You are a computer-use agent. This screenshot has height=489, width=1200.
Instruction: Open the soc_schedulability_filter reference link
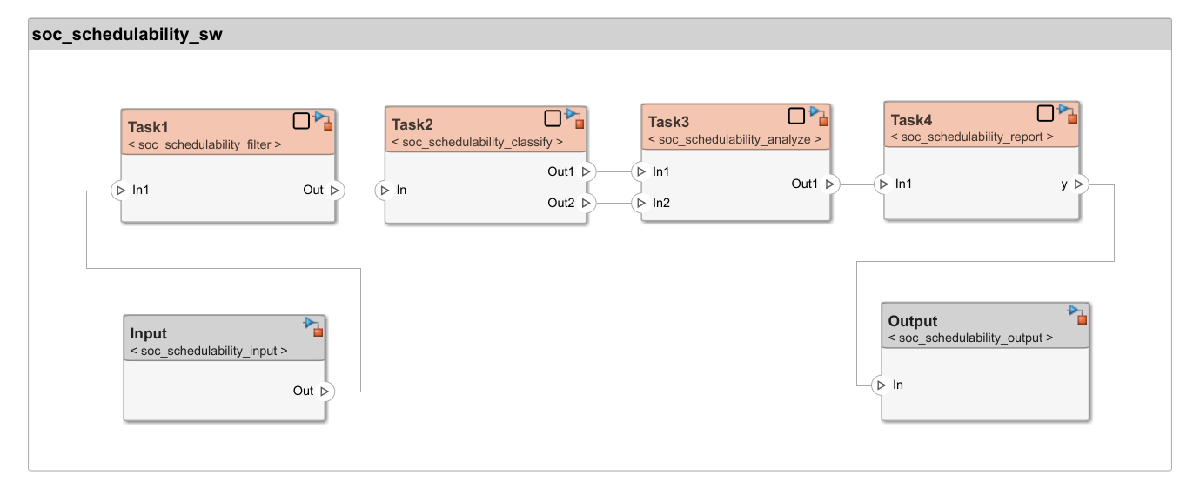pos(205,145)
